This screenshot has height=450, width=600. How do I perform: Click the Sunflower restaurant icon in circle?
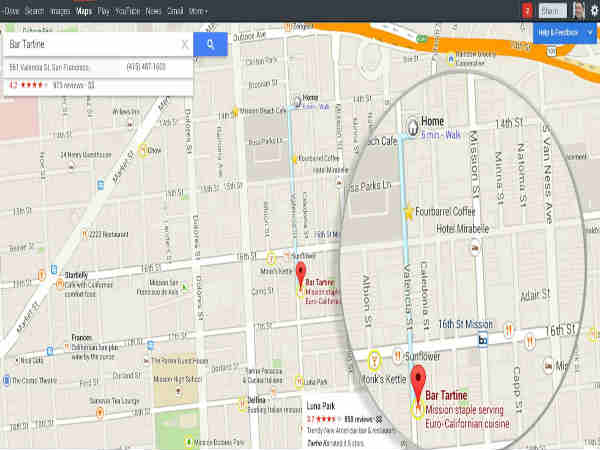(x=398, y=356)
